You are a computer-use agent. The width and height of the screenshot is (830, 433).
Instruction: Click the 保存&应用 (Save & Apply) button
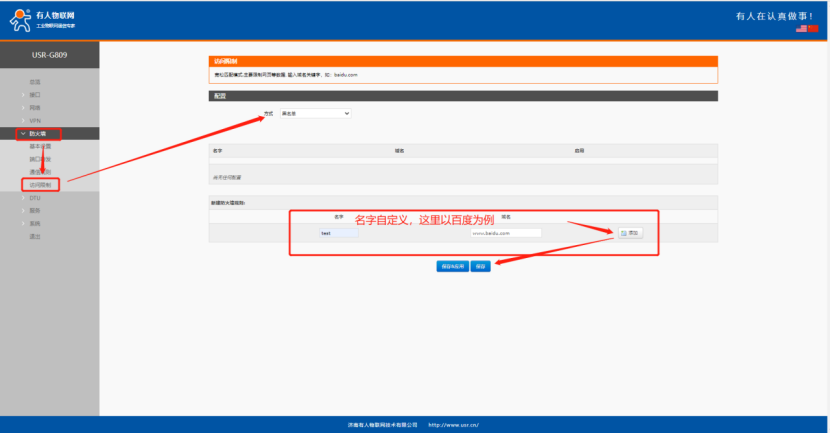point(452,267)
